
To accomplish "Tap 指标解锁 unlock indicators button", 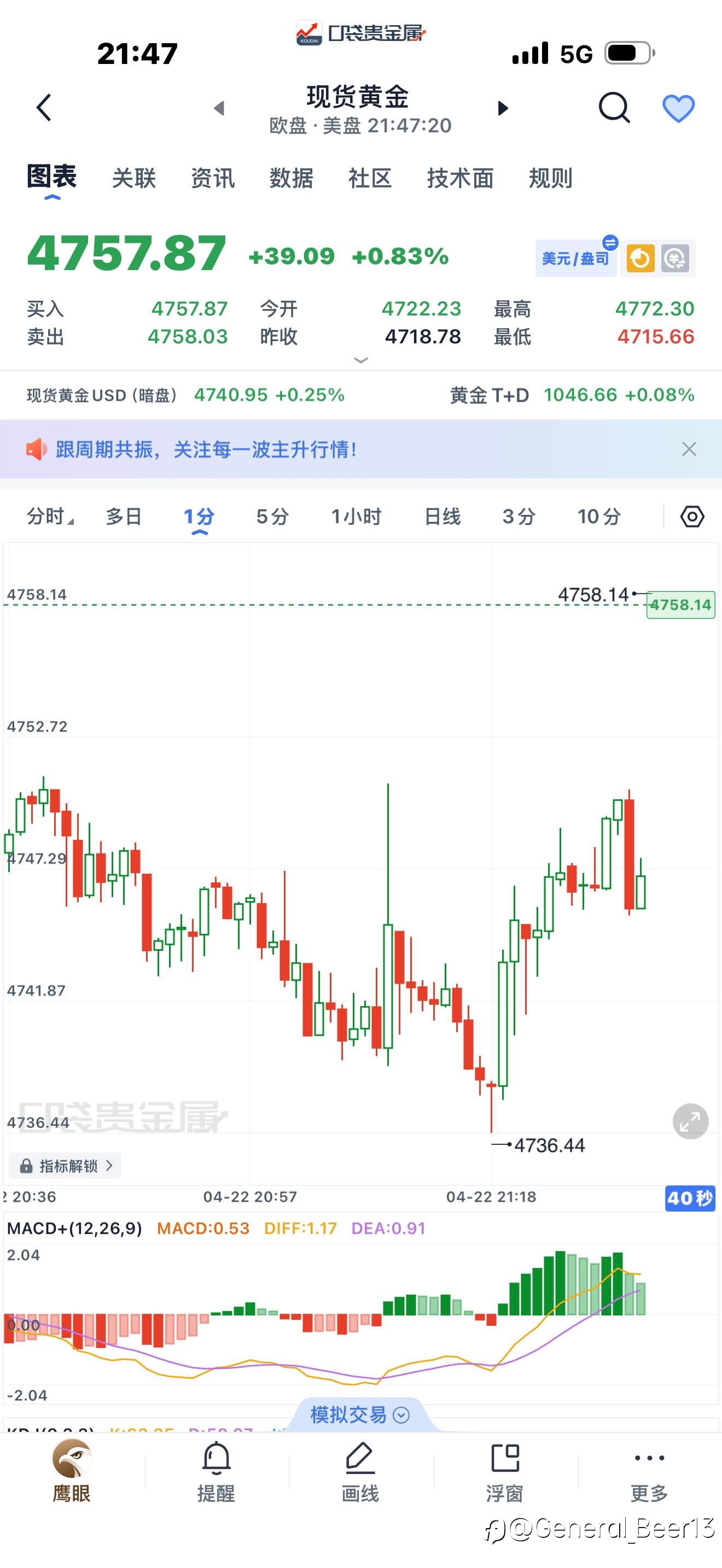I will (x=66, y=1166).
